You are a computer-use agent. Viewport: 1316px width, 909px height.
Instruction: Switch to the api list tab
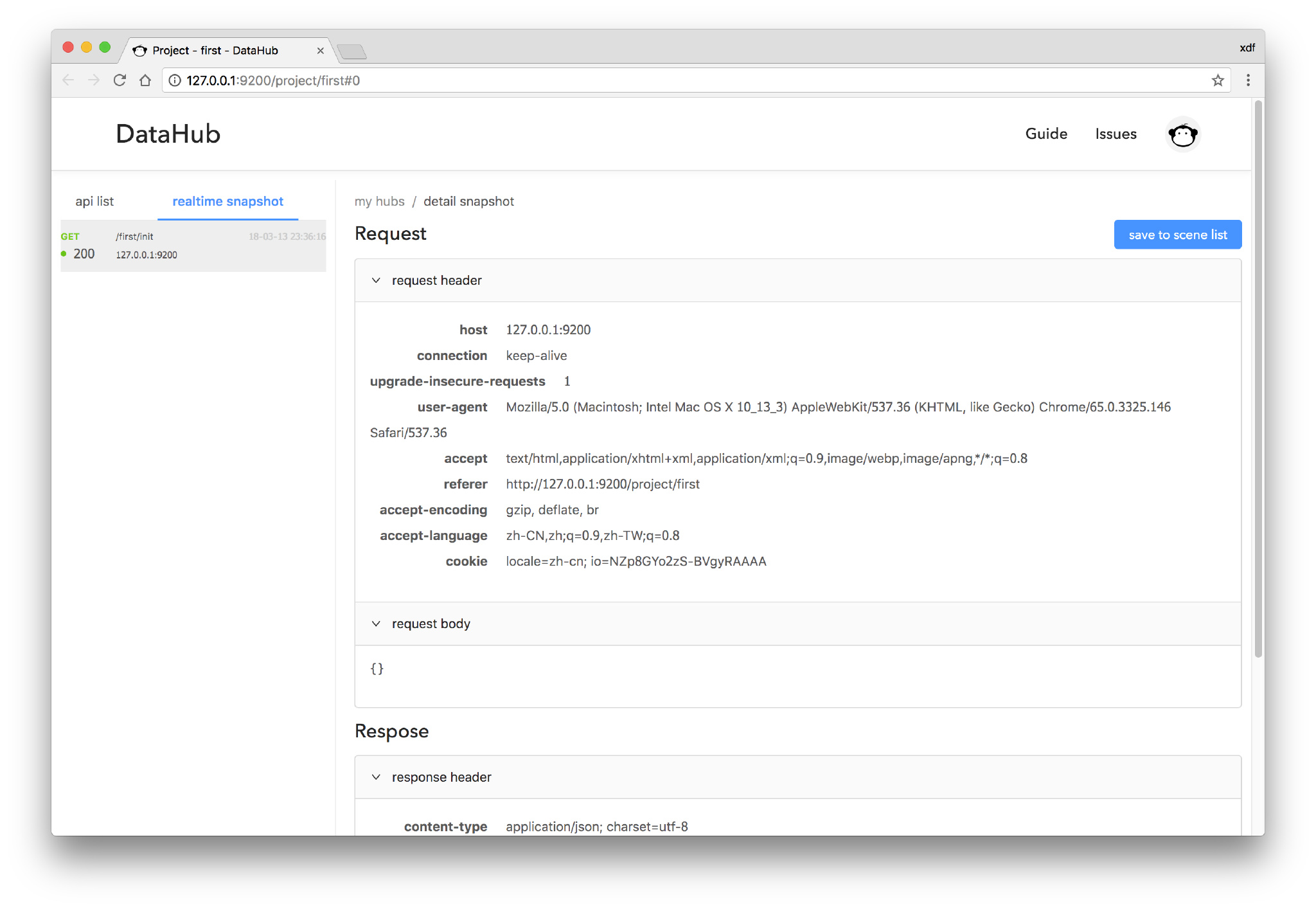coord(94,201)
